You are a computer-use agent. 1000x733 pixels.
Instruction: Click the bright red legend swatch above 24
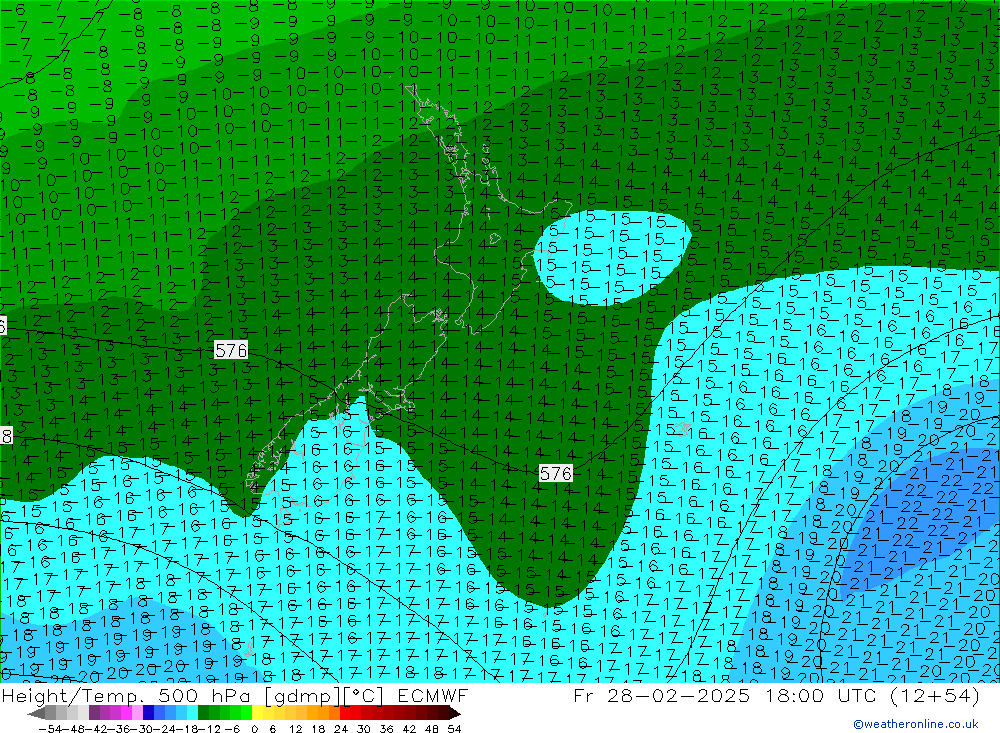click(x=345, y=713)
